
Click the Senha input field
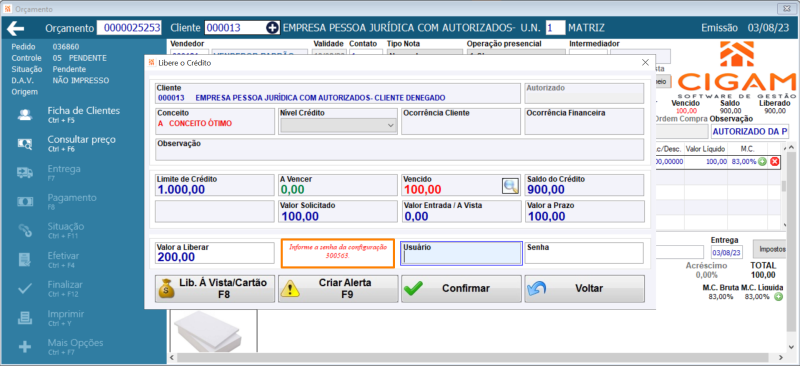[584, 253]
